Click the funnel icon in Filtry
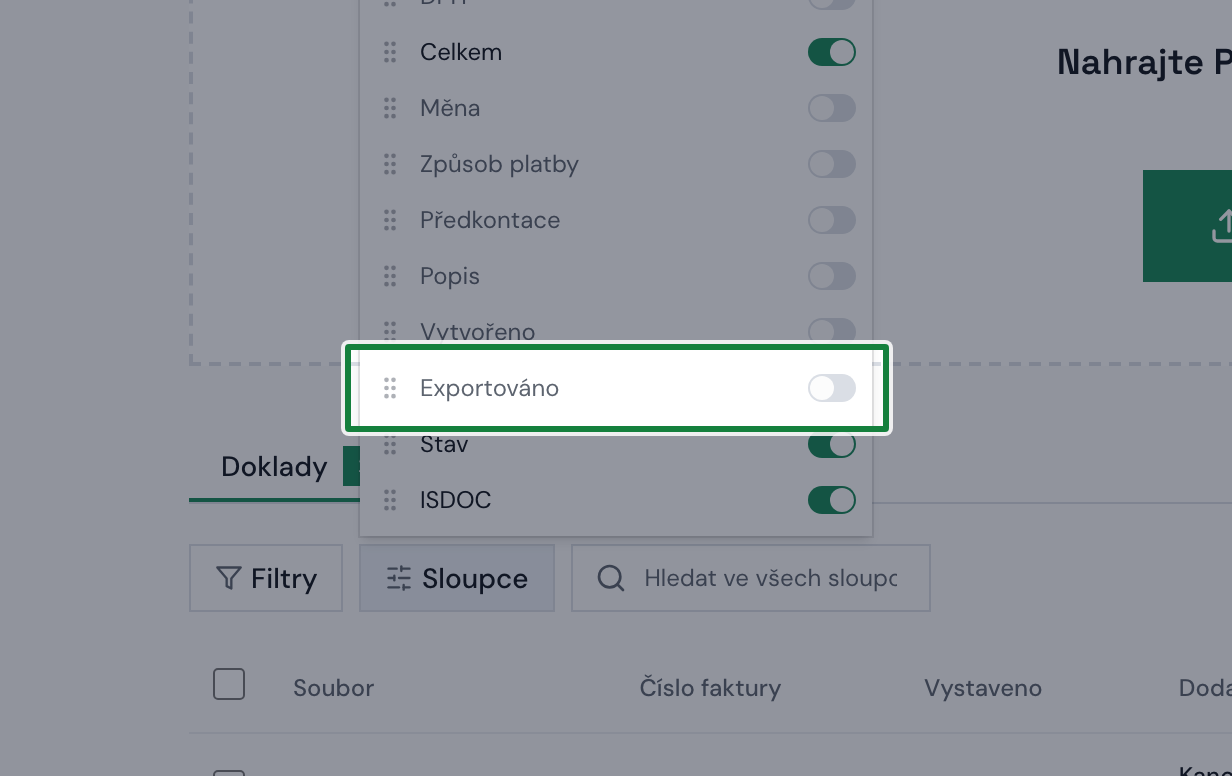This screenshot has width=1232, height=776. (229, 578)
